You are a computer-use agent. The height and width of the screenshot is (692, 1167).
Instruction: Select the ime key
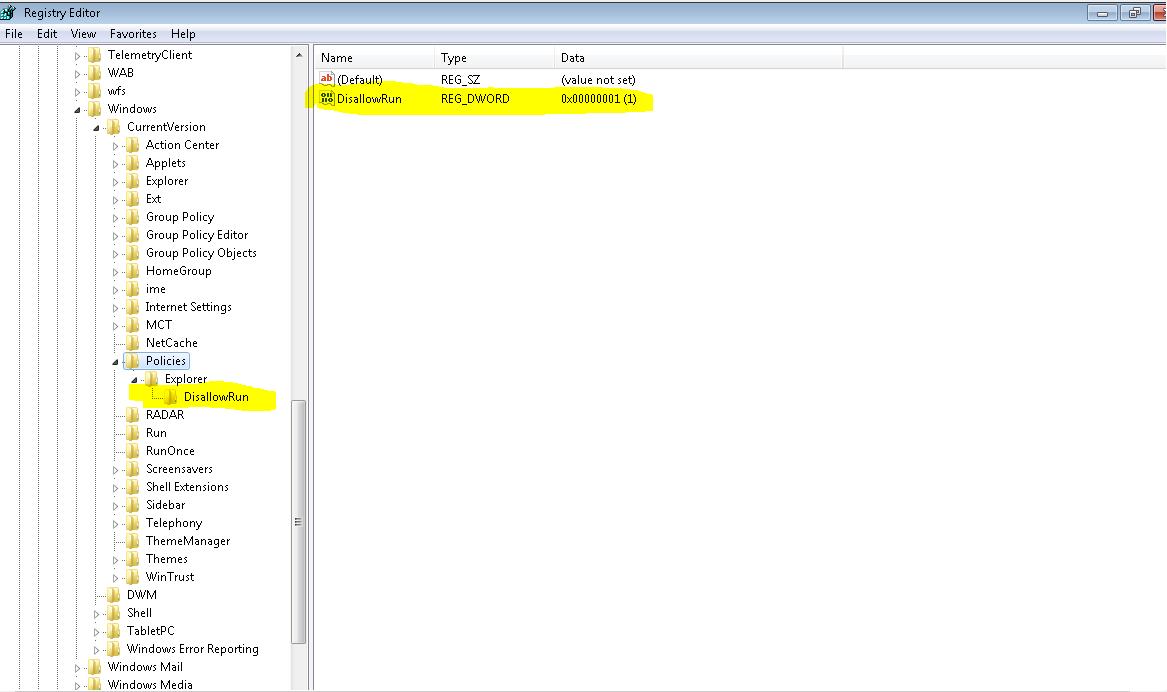(x=156, y=289)
